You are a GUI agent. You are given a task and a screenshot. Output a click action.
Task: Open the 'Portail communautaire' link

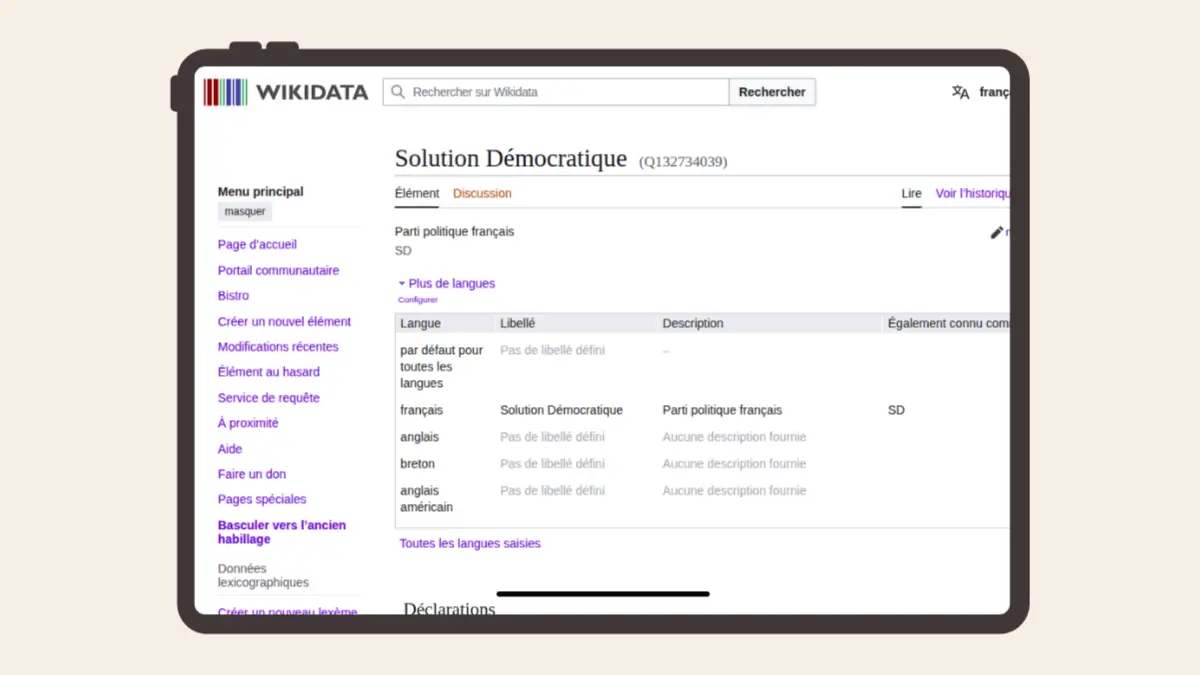click(279, 271)
